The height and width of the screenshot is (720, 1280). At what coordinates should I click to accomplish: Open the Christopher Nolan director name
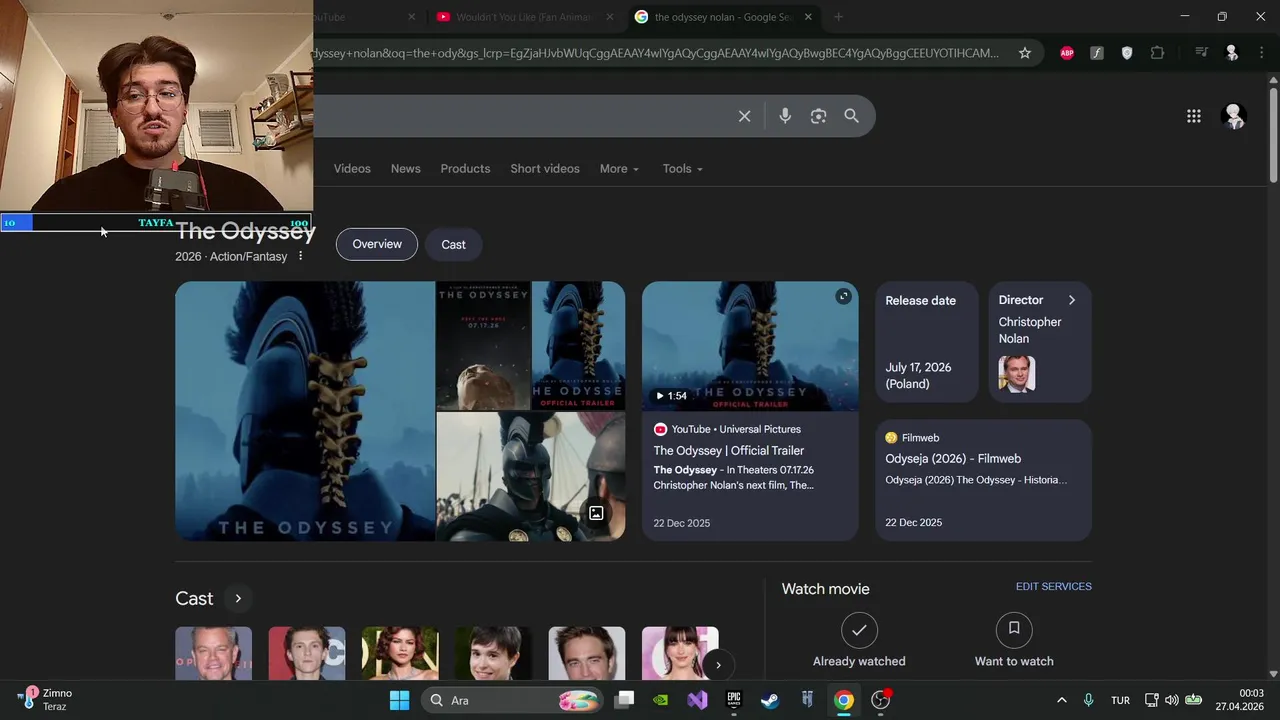coord(1029,330)
